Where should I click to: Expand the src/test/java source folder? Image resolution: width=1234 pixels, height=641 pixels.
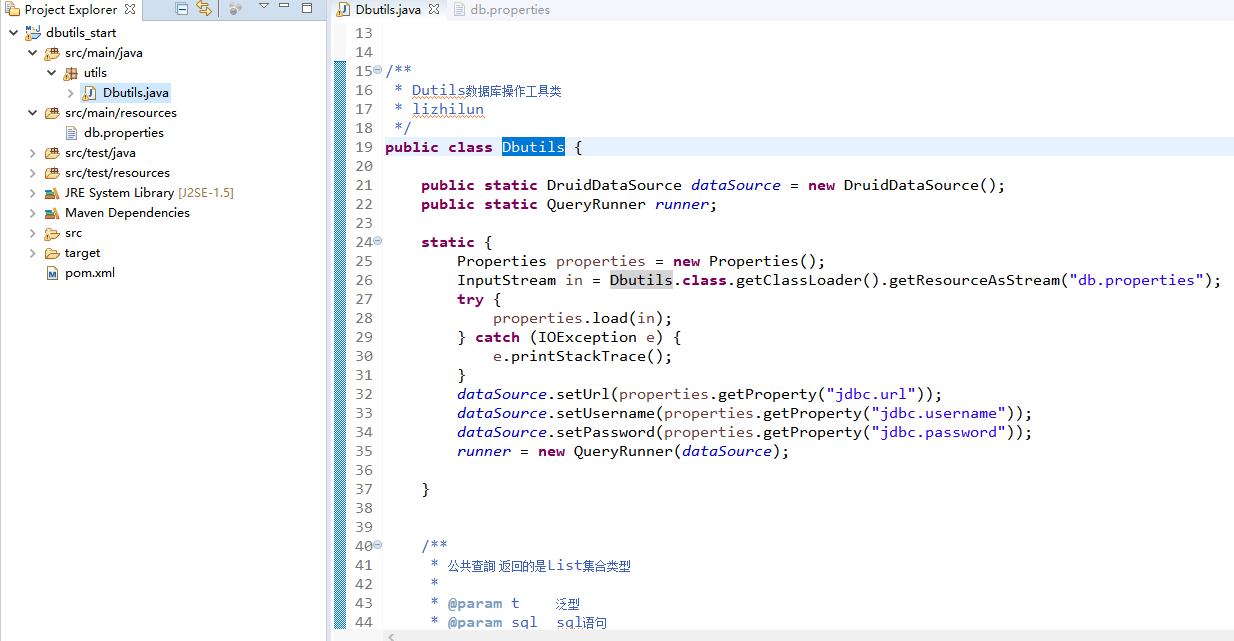[32, 153]
